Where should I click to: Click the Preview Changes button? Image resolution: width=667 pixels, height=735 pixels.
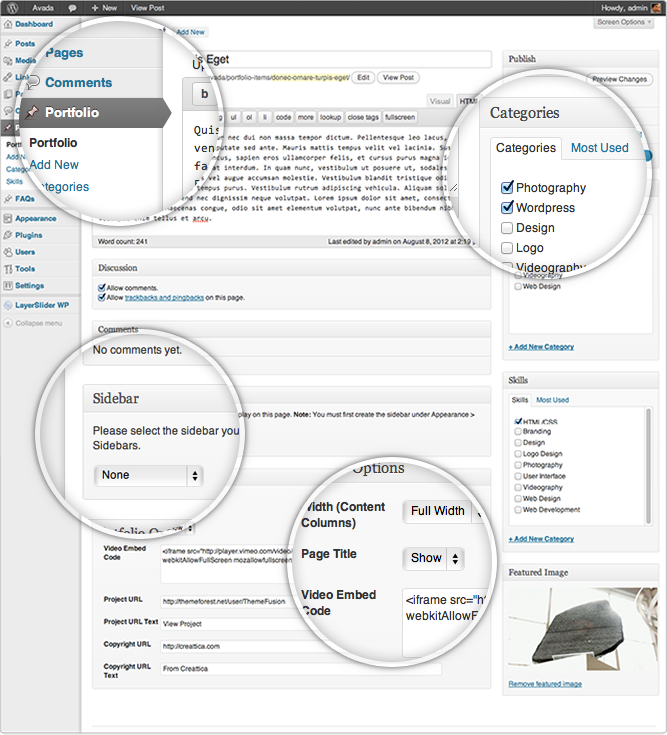click(x=619, y=79)
